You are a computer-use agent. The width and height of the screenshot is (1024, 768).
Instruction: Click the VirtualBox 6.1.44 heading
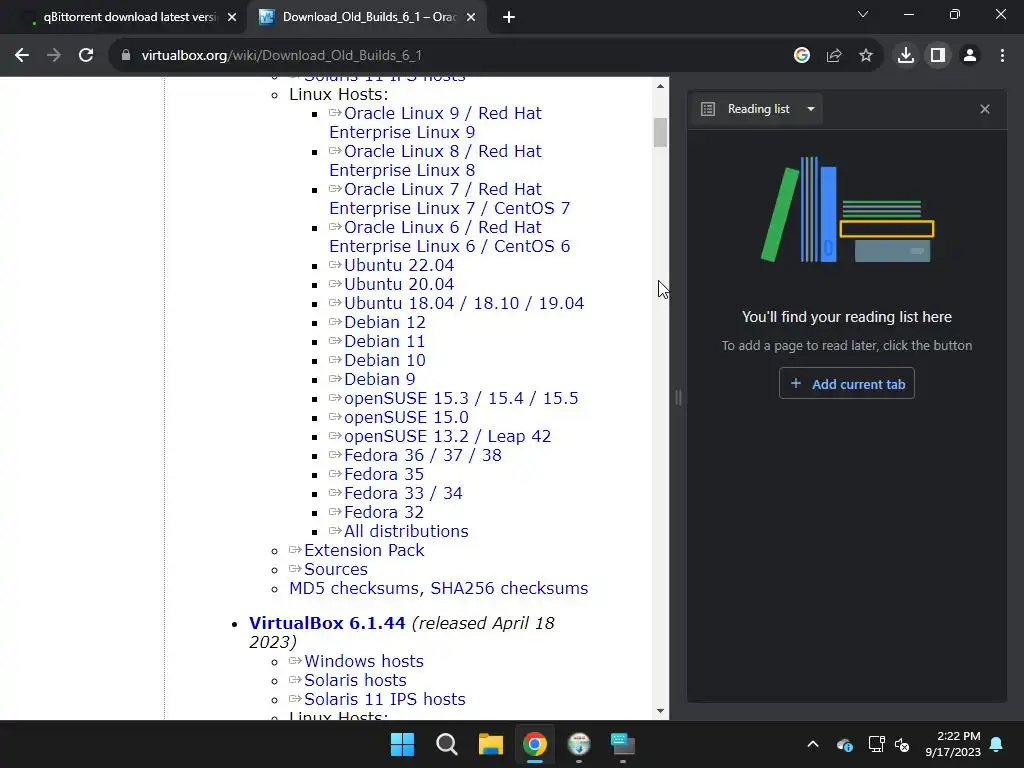click(x=327, y=623)
